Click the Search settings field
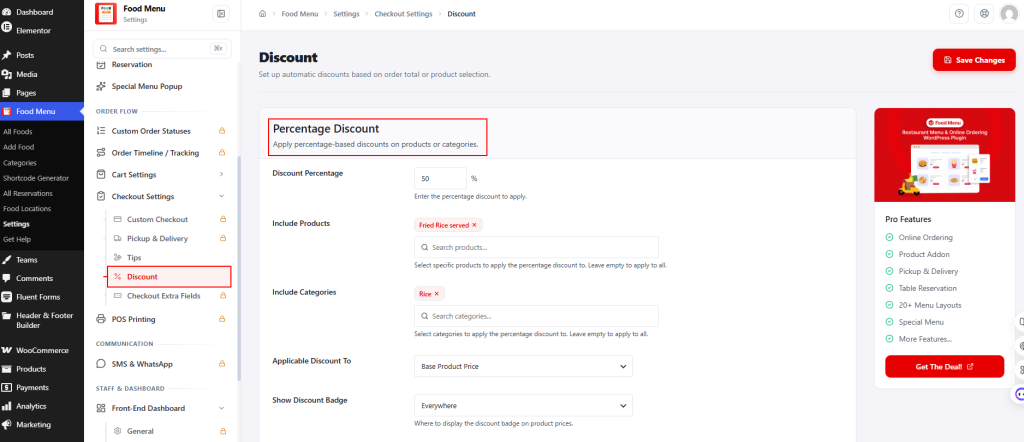 pos(161,48)
